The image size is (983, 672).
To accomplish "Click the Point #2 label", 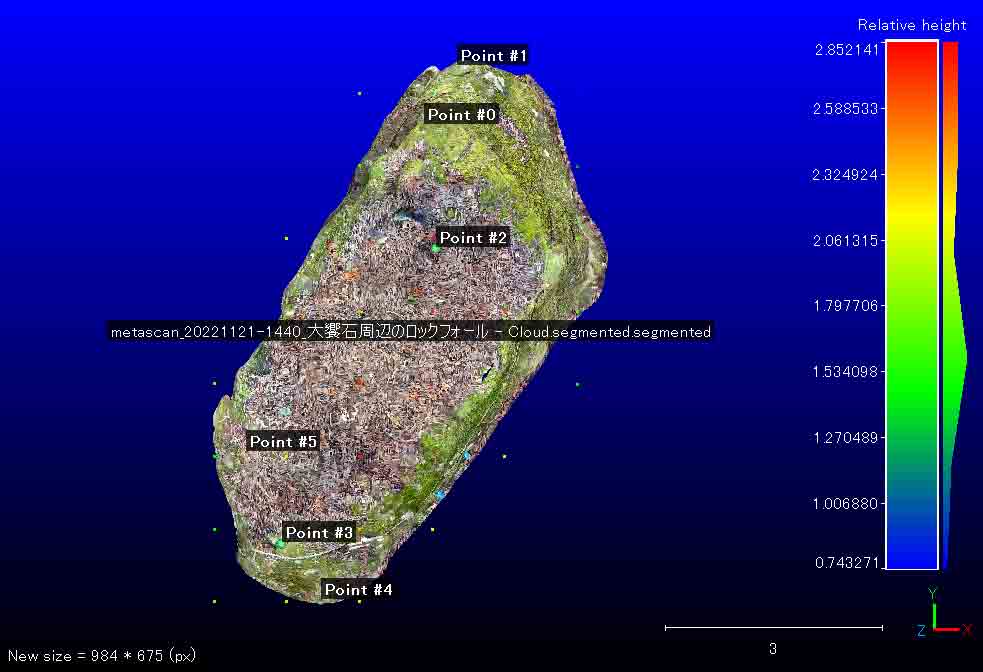I will click(x=473, y=238).
